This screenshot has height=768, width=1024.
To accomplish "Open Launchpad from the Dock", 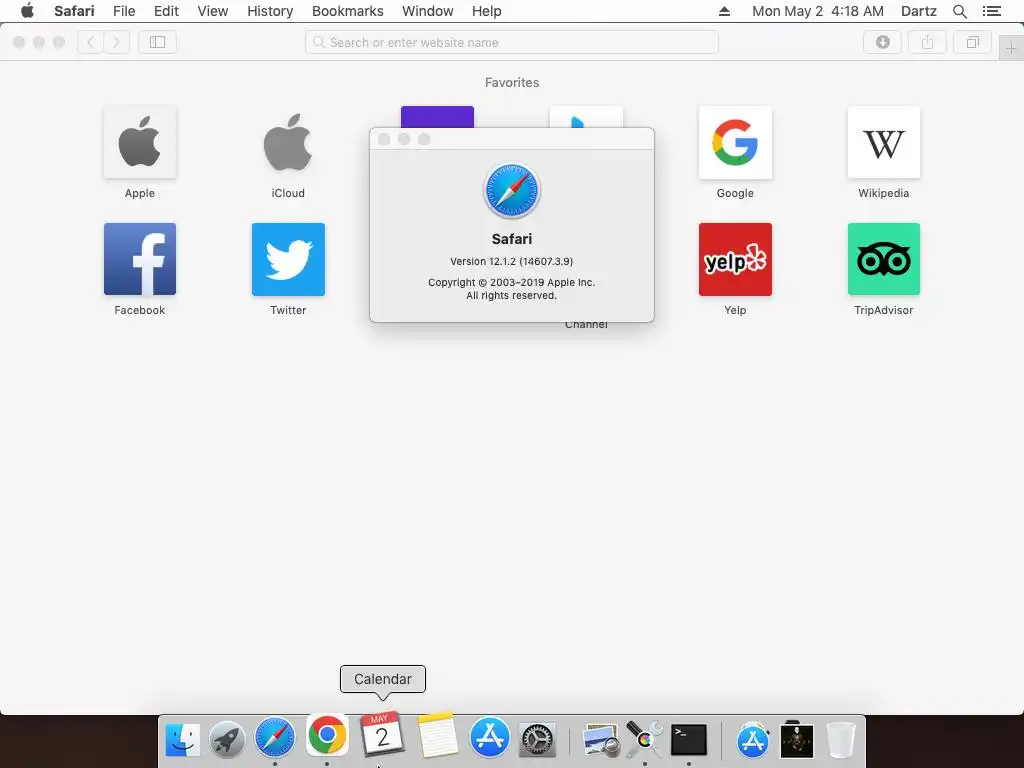I will (227, 740).
